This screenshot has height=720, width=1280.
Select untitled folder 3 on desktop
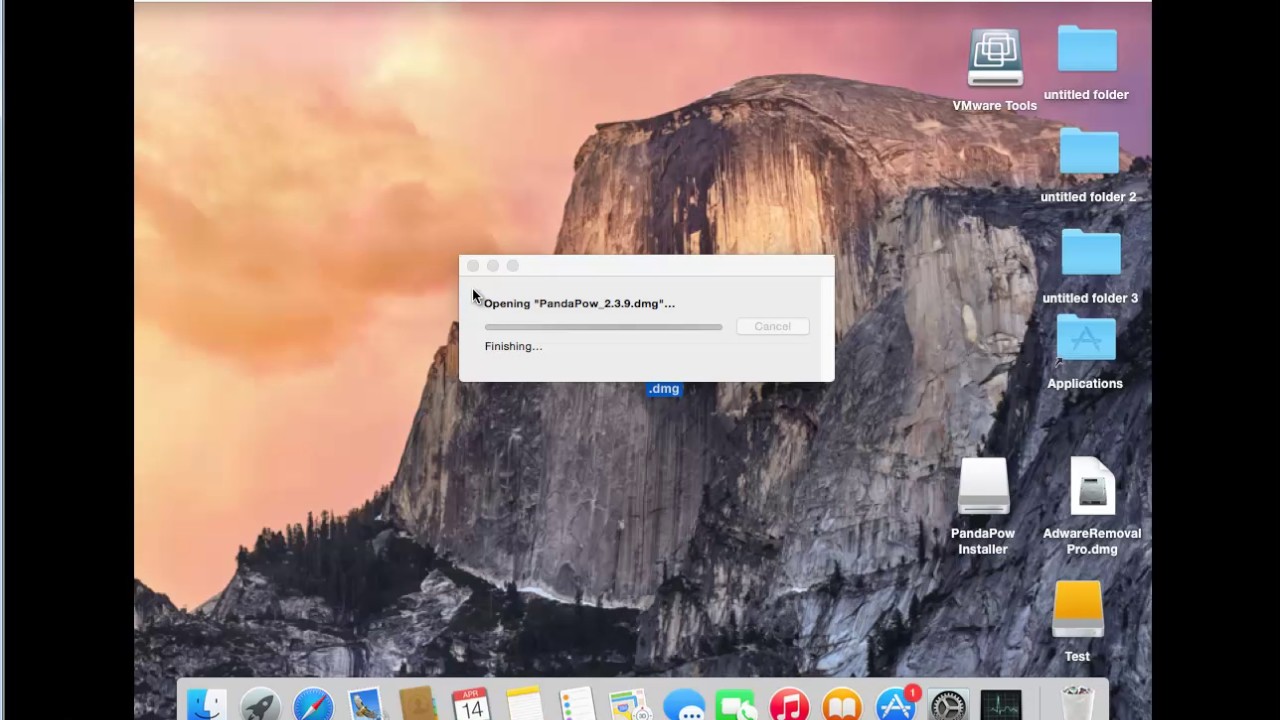pos(1091,252)
